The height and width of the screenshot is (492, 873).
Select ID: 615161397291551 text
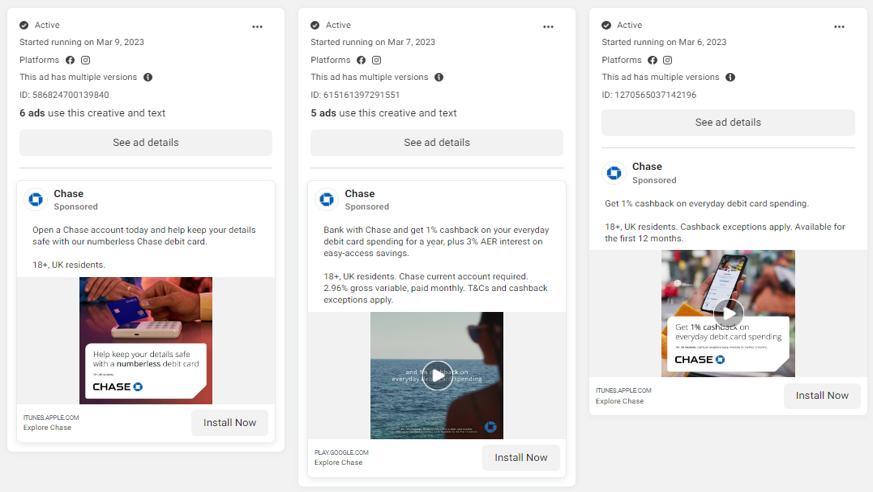[355, 95]
